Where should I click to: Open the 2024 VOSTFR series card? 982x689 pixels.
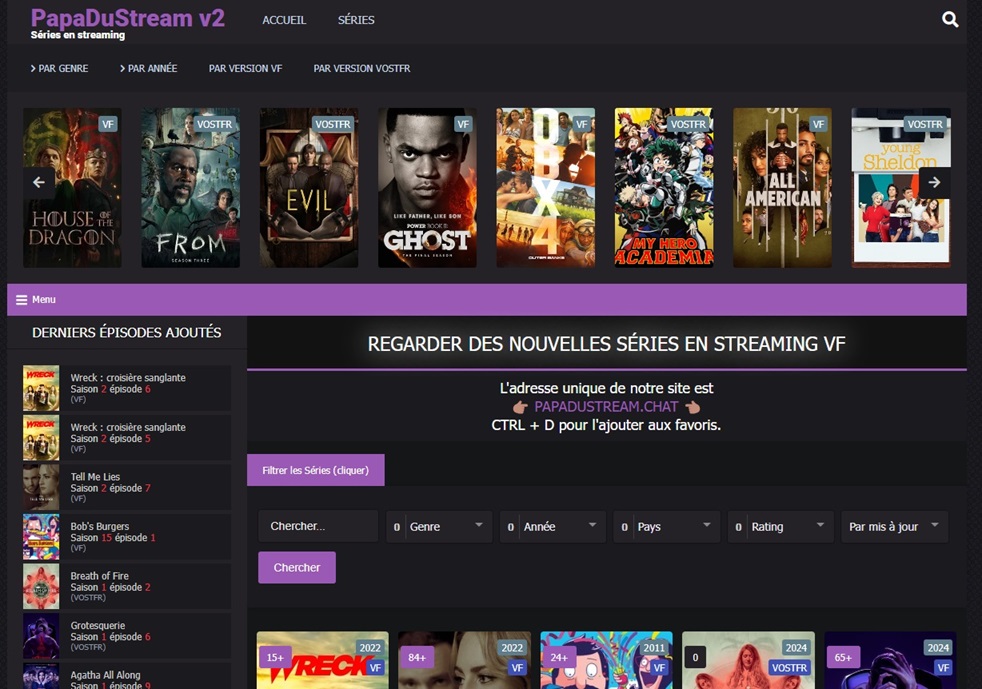pyautogui.click(x=748, y=660)
